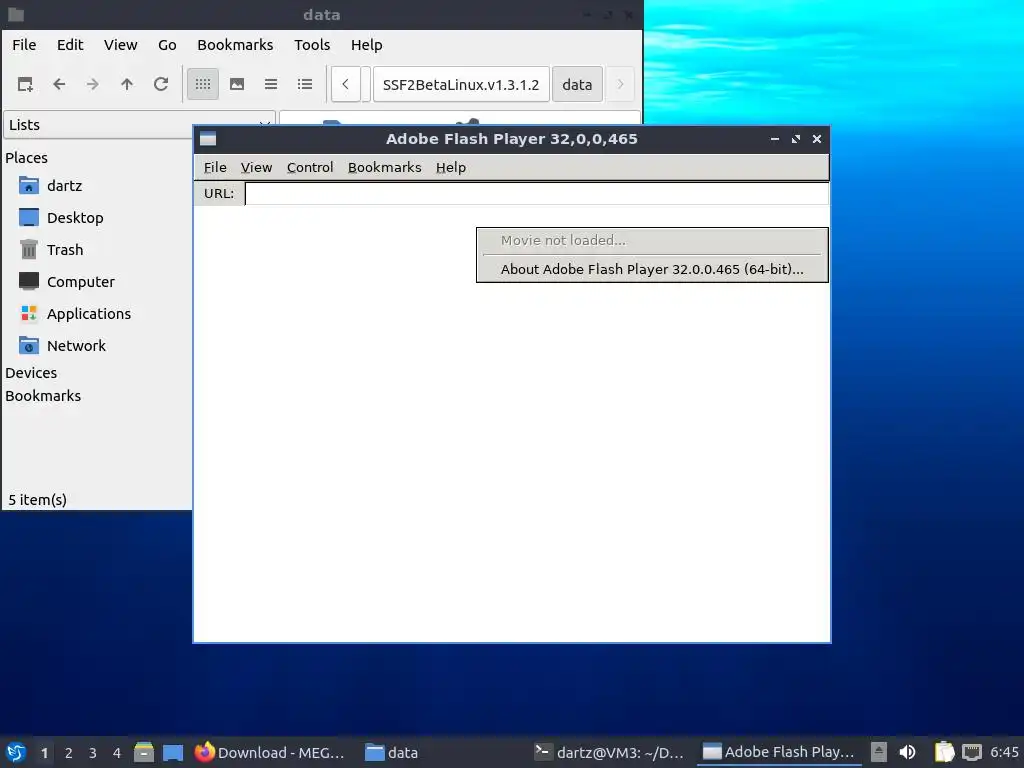Focus the Flash Player URL field

tap(537, 193)
